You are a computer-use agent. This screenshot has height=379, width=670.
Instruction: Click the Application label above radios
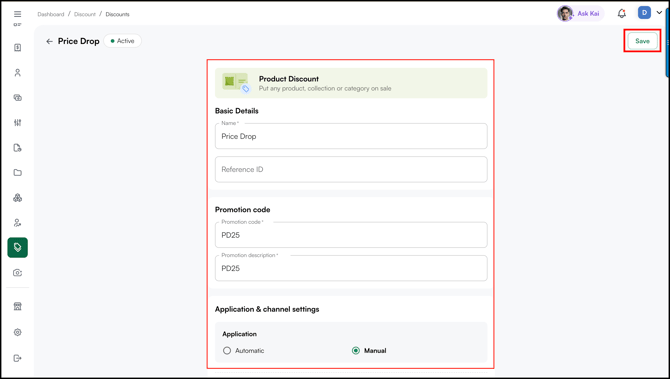(x=239, y=334)
